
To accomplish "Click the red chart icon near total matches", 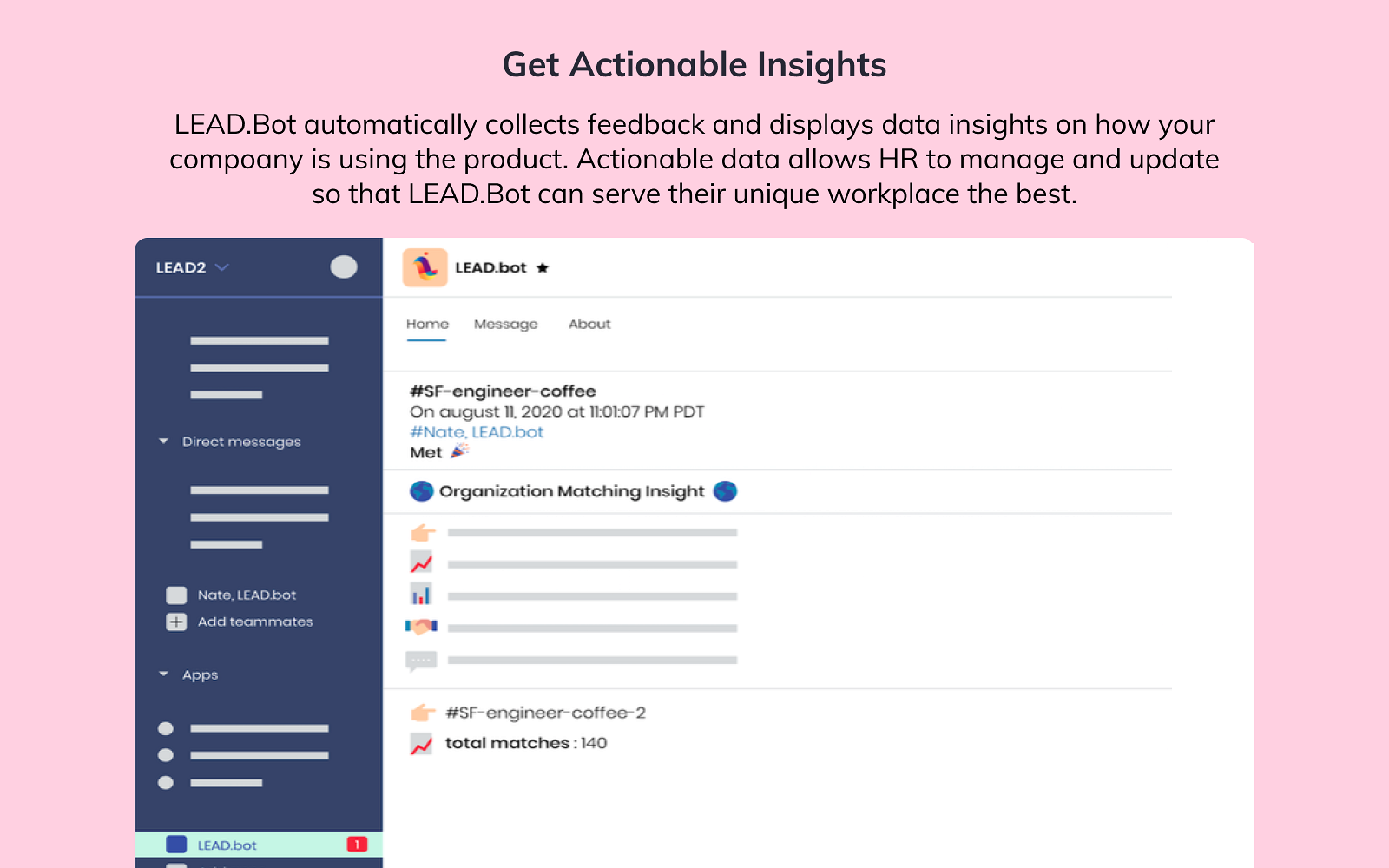I will click(421, 744).
